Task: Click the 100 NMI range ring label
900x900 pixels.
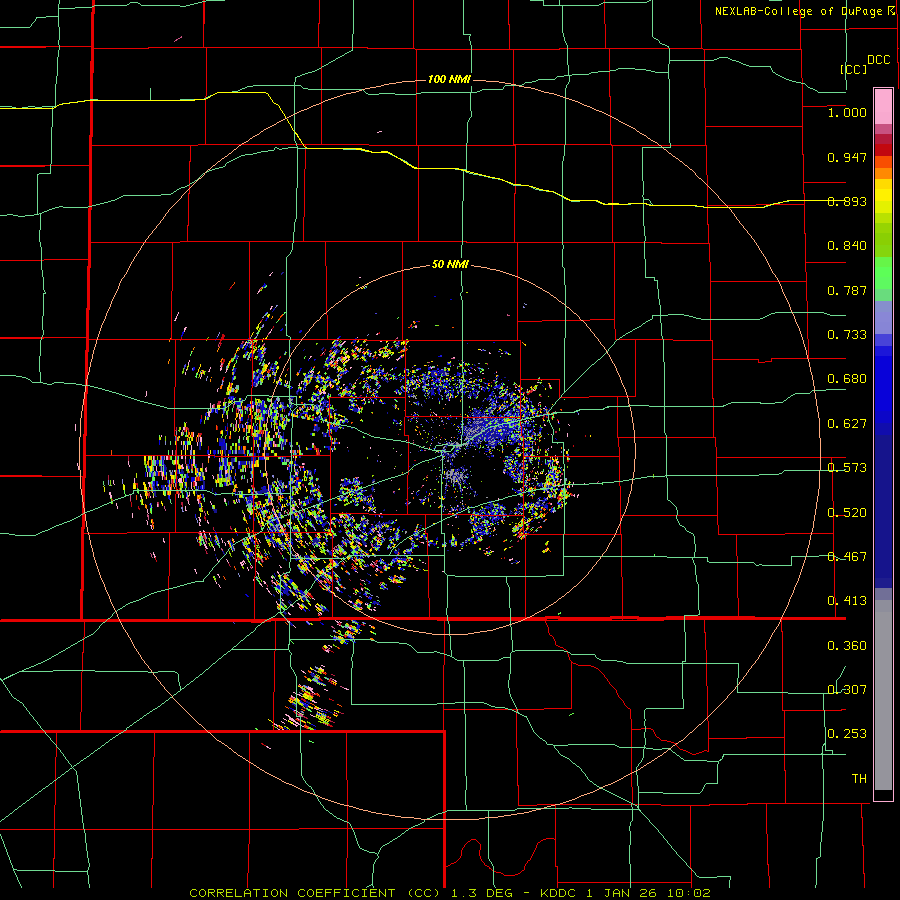Action: point(449,79)
